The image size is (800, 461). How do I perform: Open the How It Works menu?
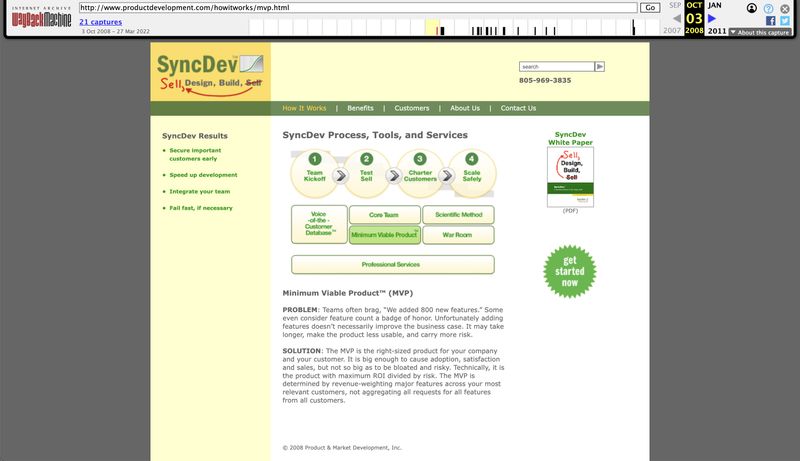[x=304, y=108]
